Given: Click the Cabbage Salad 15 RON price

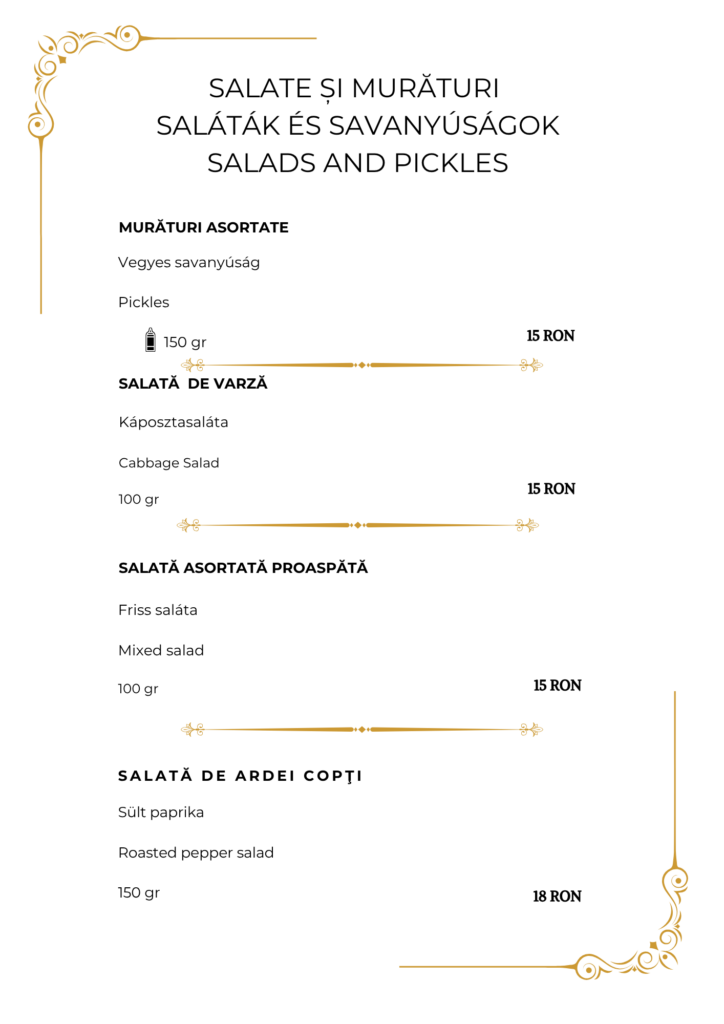Looking at the screenshot, I should (x=552, y=489).
